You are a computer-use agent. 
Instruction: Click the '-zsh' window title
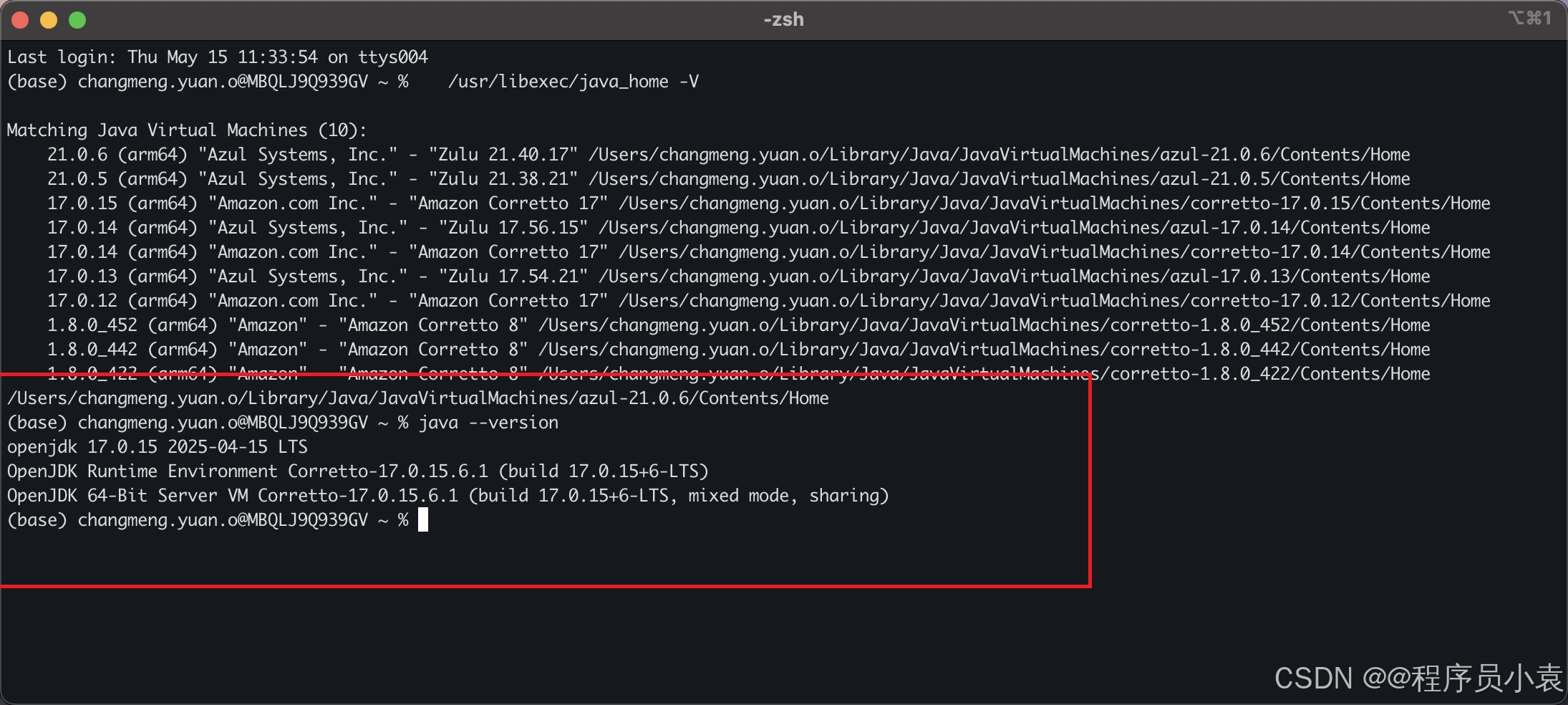click(783, 19)
